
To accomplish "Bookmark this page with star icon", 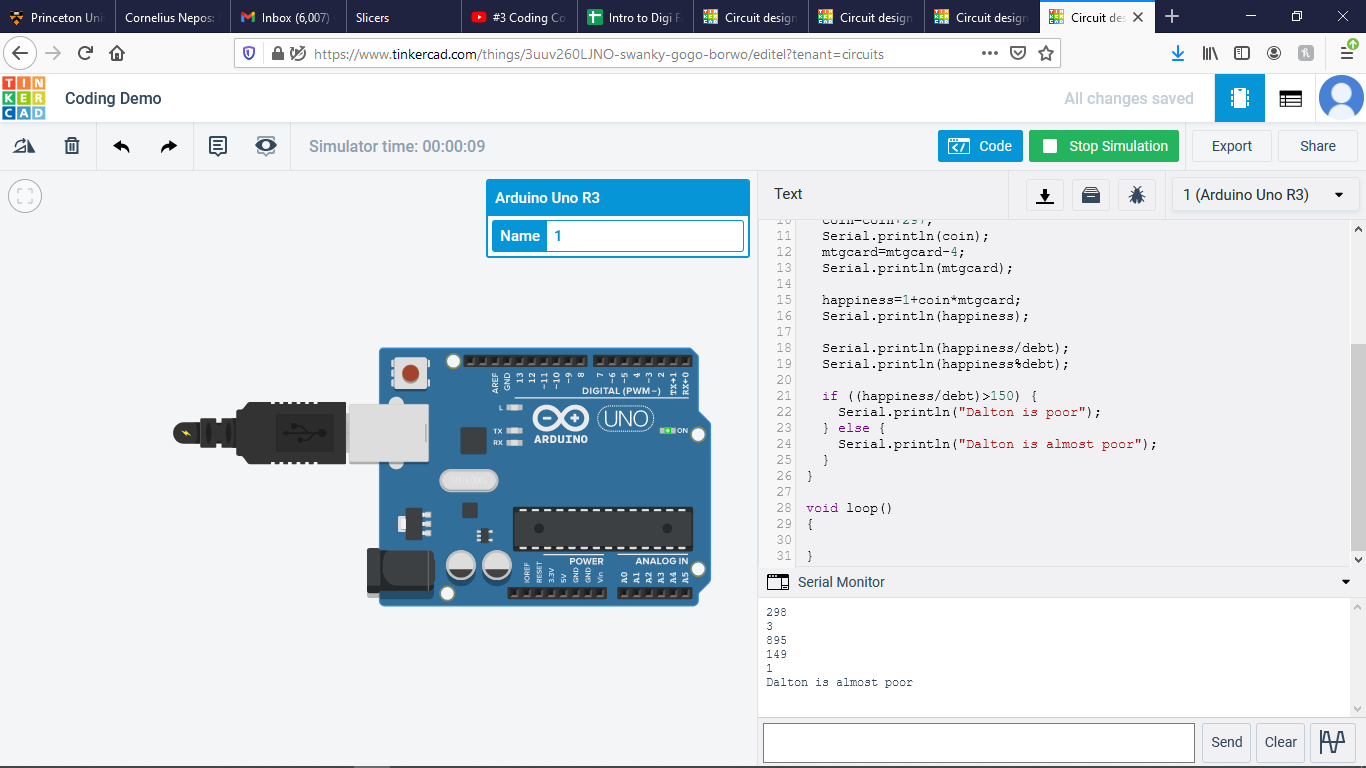I will tap(1046, 54).
